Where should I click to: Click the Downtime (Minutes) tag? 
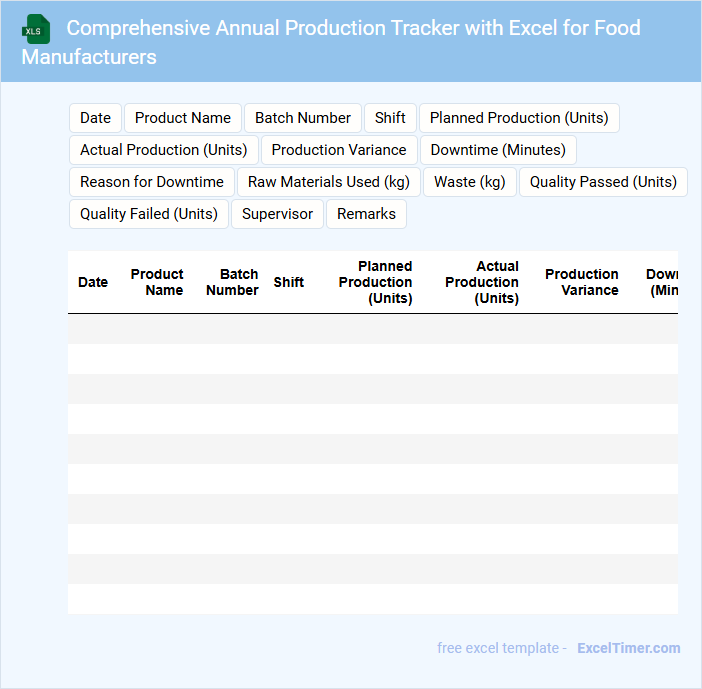(x=498, y=150)
